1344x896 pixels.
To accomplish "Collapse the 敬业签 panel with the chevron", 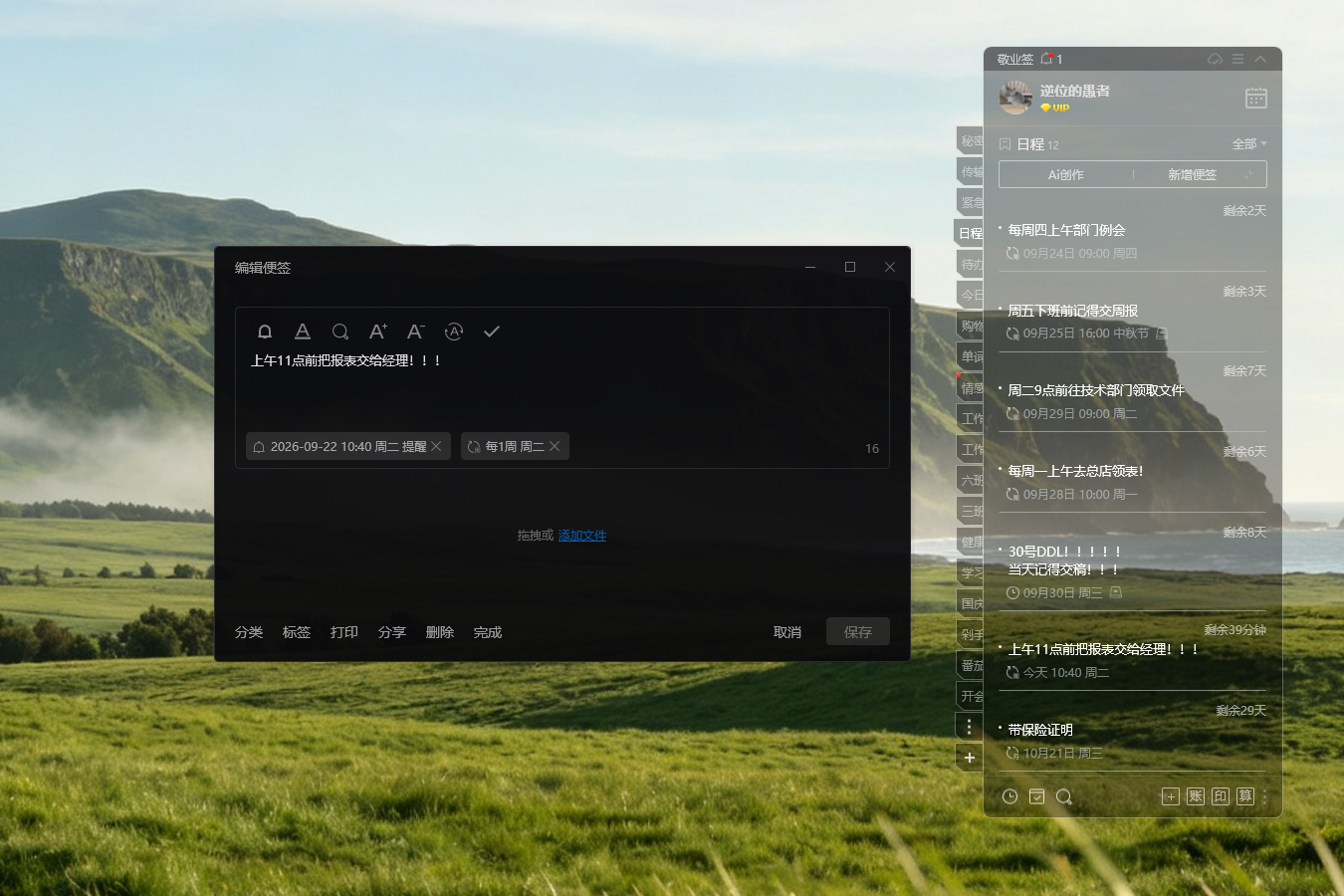I will tap(1260, 59).
